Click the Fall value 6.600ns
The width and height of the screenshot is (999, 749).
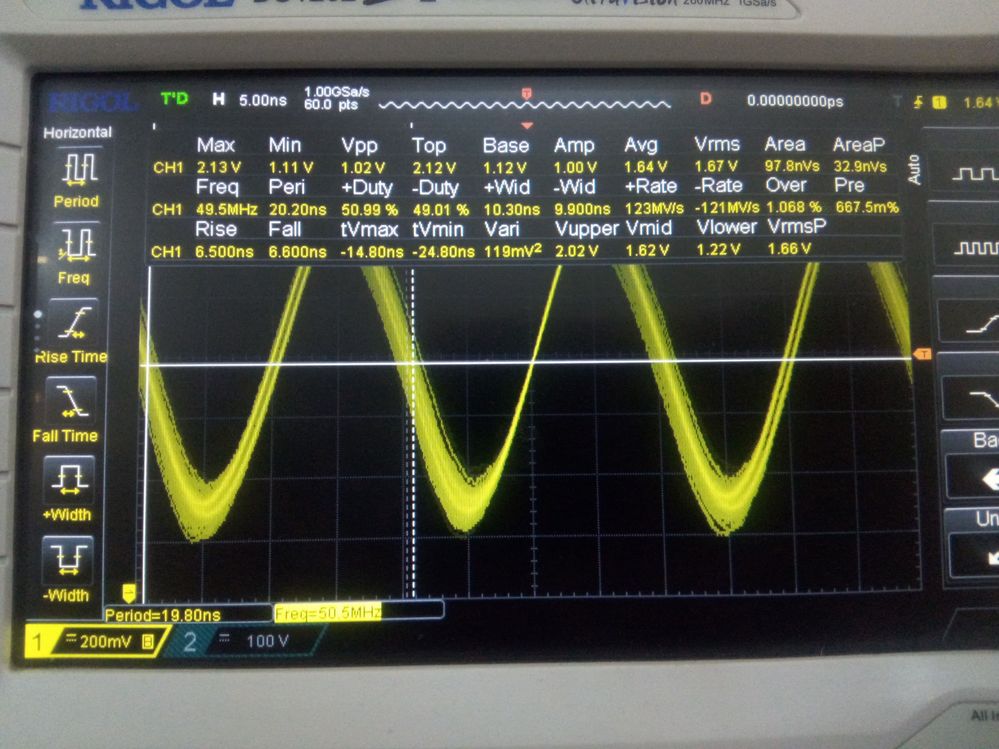pyautogui.click(x=297, y=252)
